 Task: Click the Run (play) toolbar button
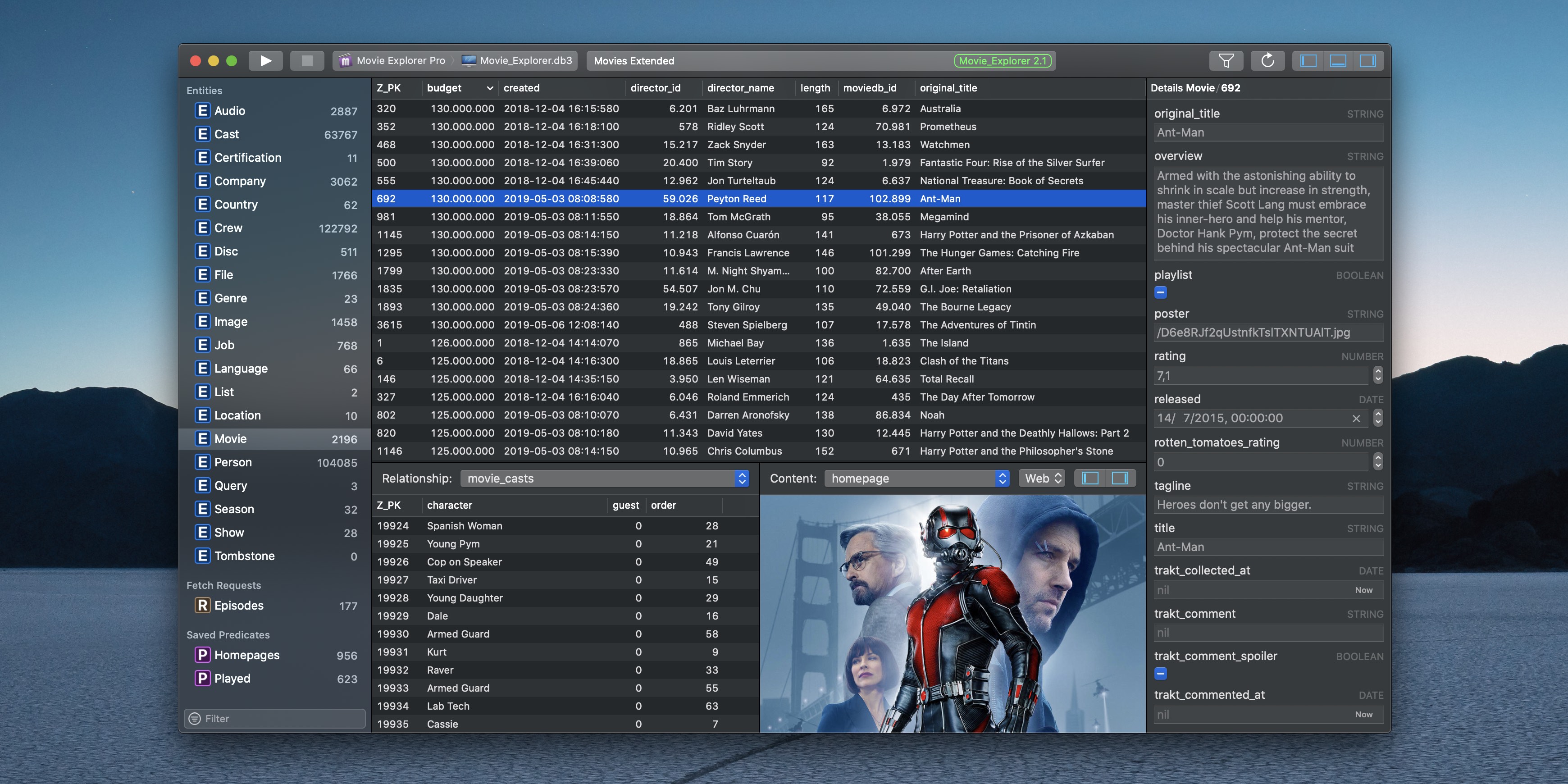tap(265, 60)
